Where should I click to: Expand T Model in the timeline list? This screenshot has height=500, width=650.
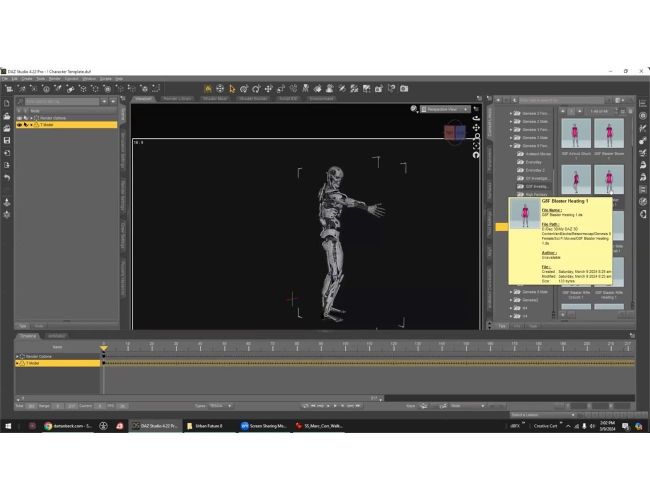click(x=17, y=363)
